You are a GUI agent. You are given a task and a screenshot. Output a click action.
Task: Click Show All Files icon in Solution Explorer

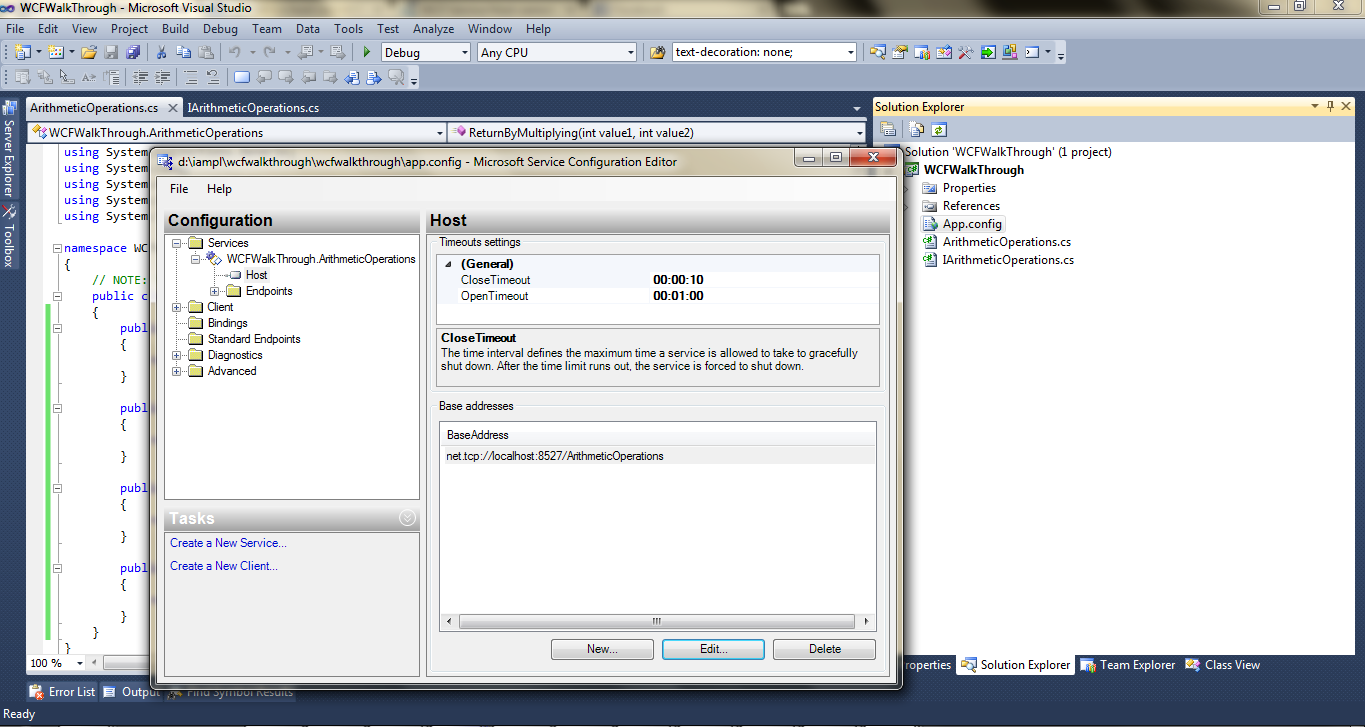(x=917, y=129)
